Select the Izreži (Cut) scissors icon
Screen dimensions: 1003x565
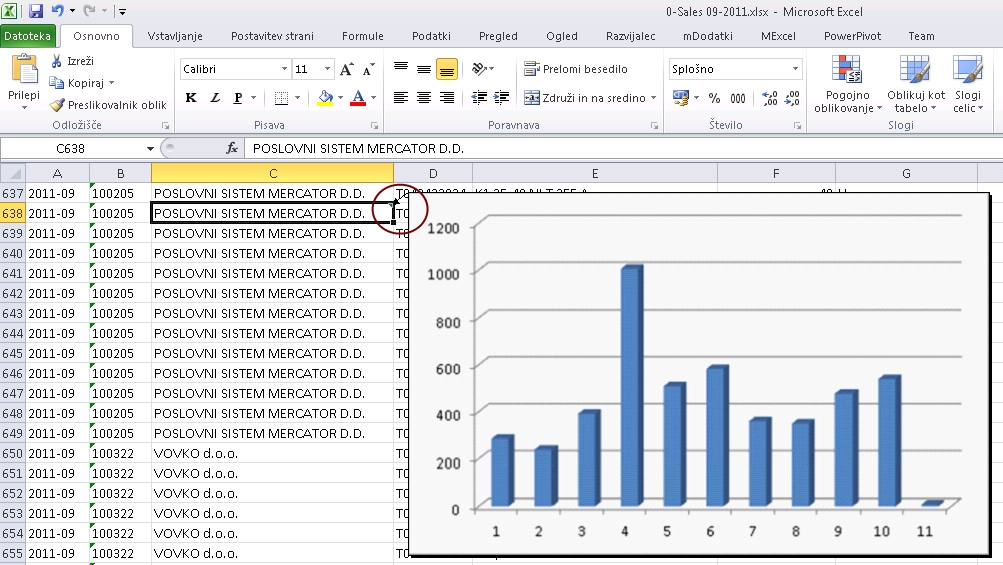pyautogui.click(x=59, y=61)
